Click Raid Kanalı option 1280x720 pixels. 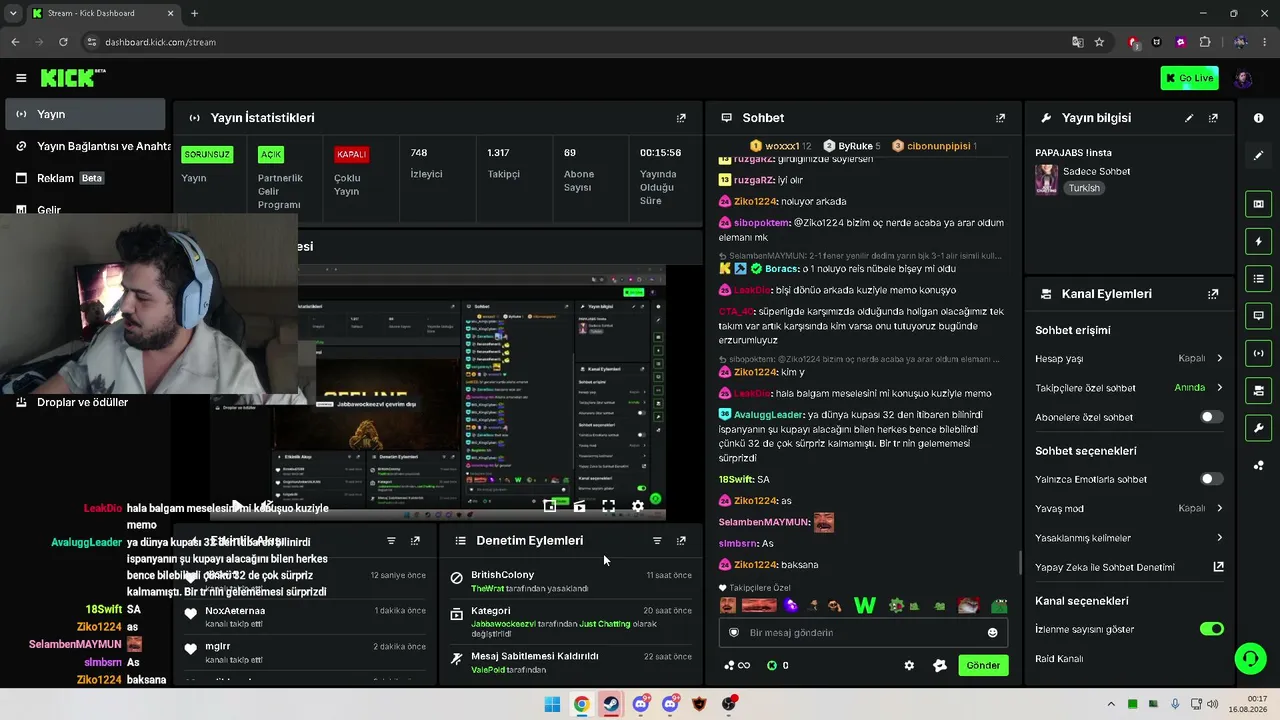[x=1059, y=659]
